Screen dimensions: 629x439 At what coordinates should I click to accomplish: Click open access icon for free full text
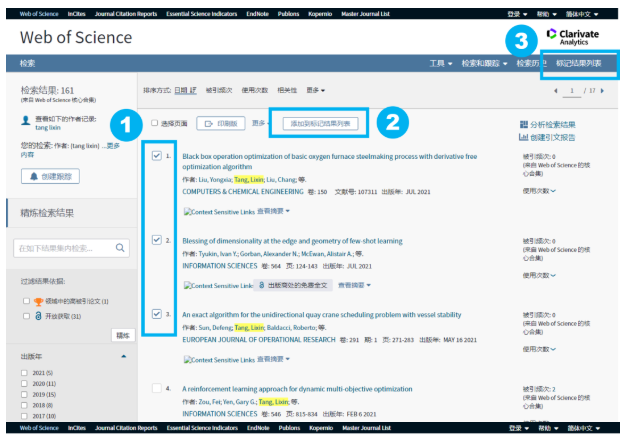pos(262,285)
